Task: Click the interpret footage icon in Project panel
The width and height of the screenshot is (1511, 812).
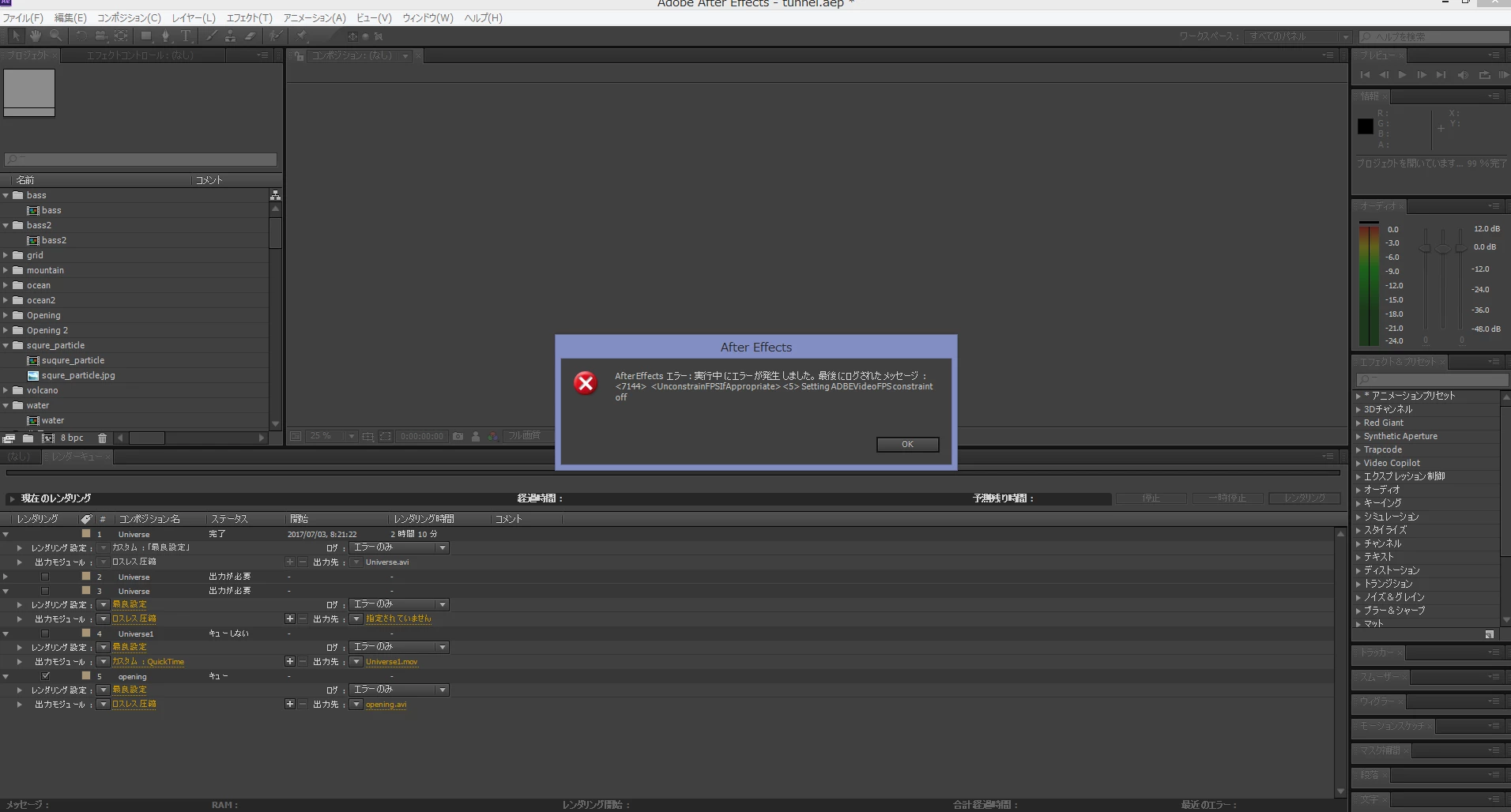Action: [x=9, y=438]
